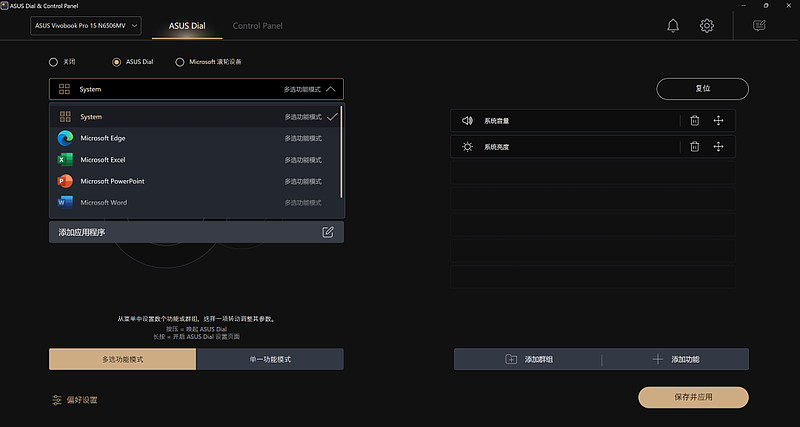Image resolution: width=800 pixels, height=427 pixels.
Task: Choose Microsoft Edge from the application list
Action: pyautogui.click(x=195, y=138)
